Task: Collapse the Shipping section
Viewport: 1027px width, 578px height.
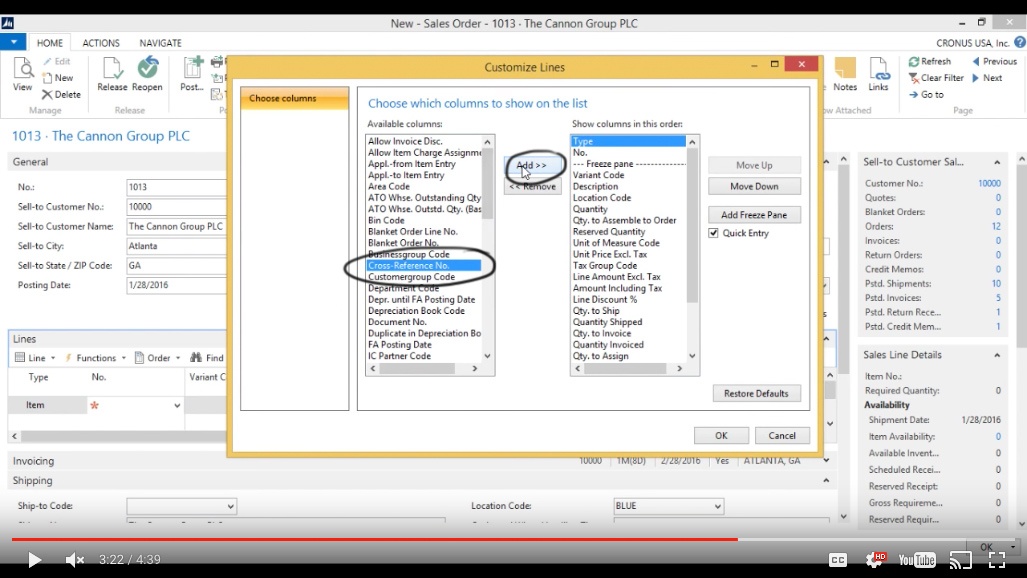Action: 826,480
